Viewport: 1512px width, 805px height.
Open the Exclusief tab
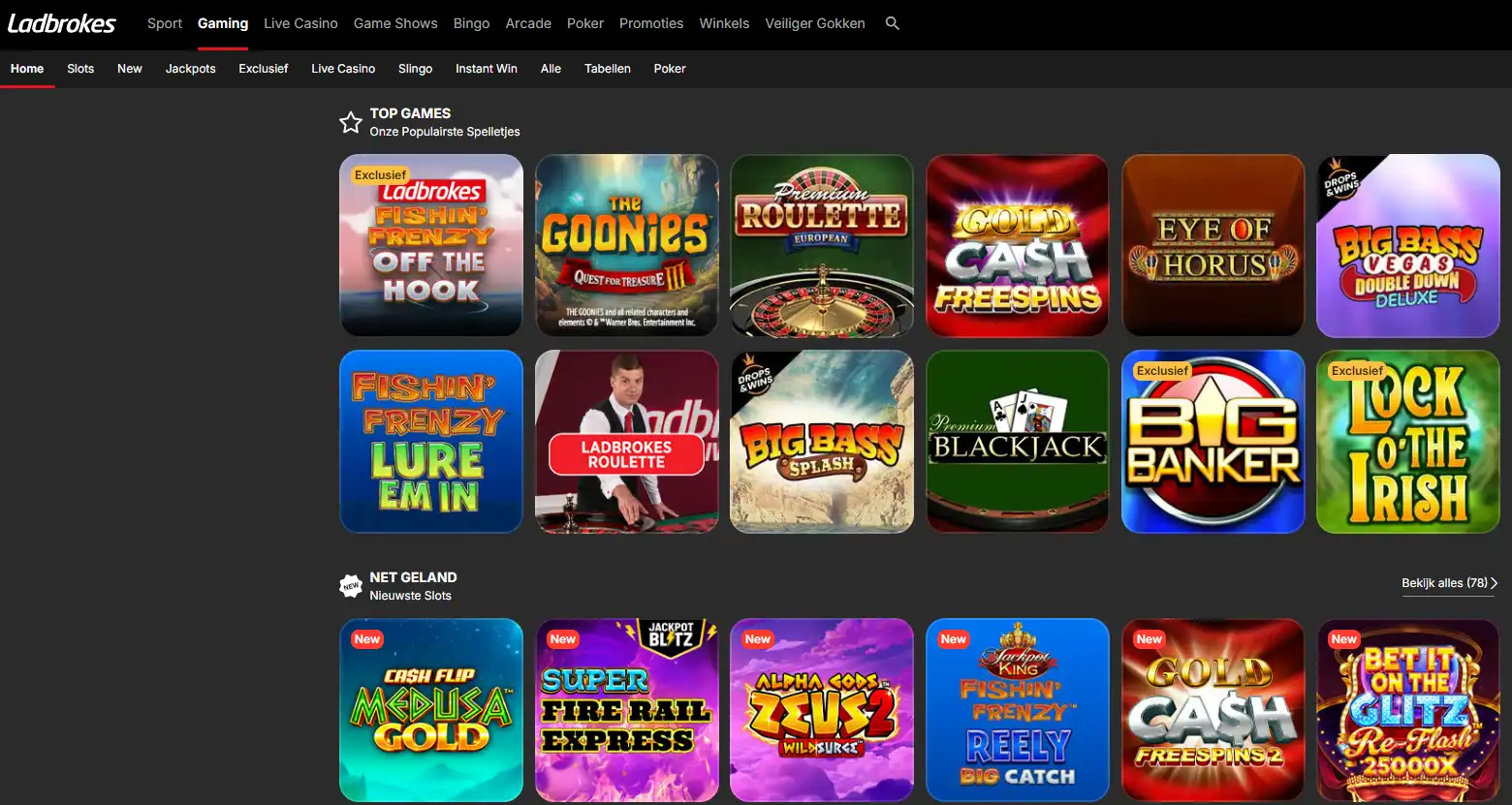tap(264, 69)
